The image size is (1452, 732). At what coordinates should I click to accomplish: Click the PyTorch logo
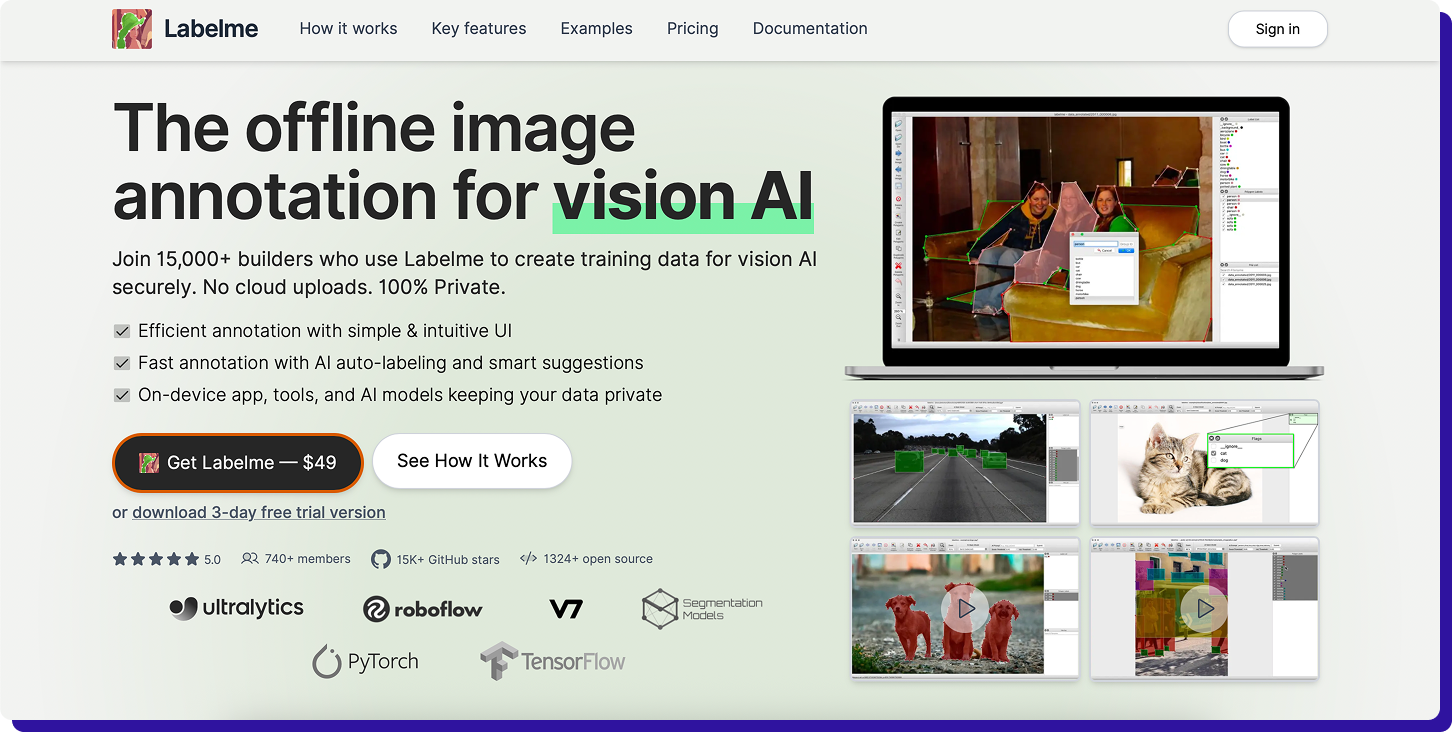pyautogui.click(x=365, y=661)
